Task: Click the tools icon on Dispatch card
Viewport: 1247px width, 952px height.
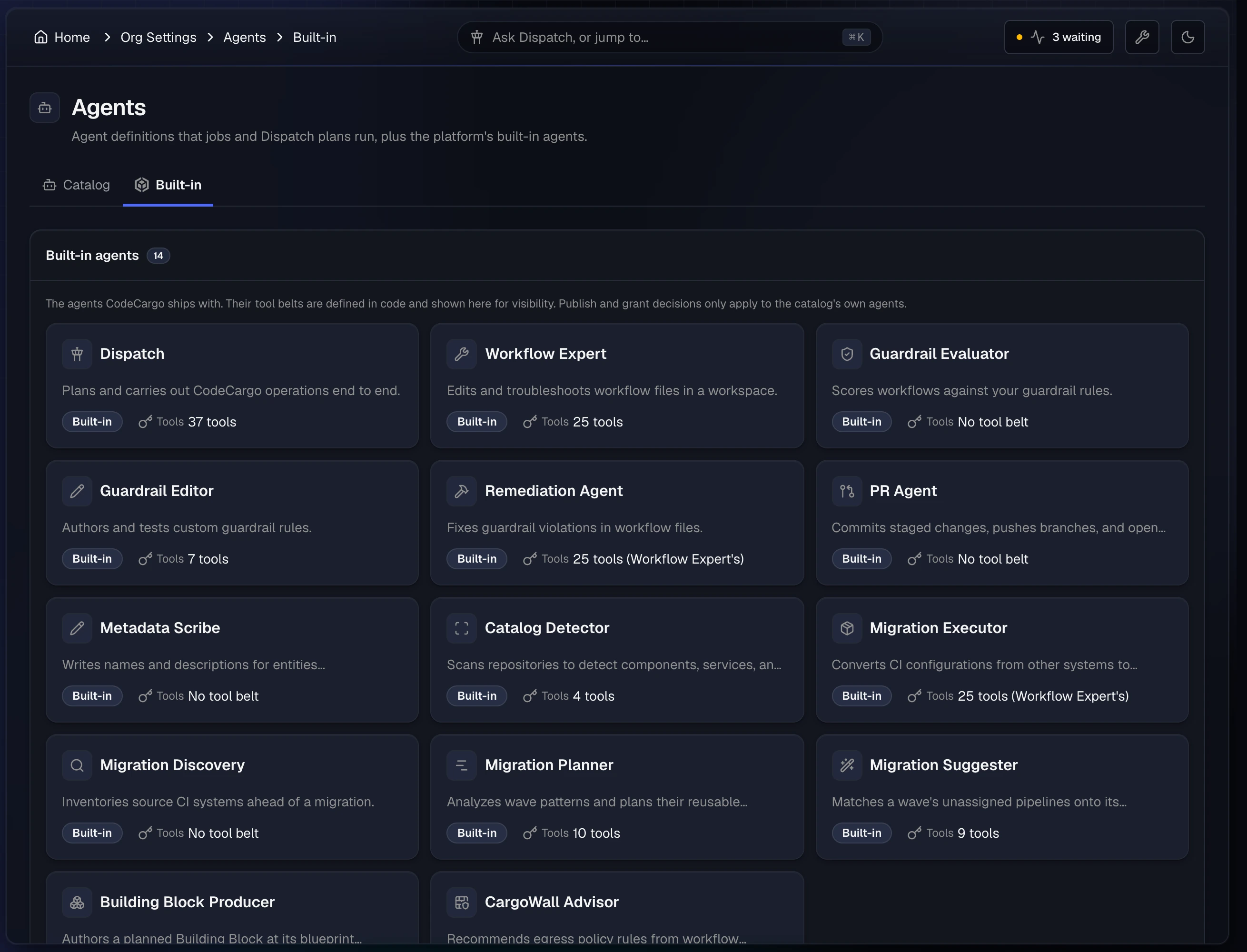Action: tap(146, 422)
